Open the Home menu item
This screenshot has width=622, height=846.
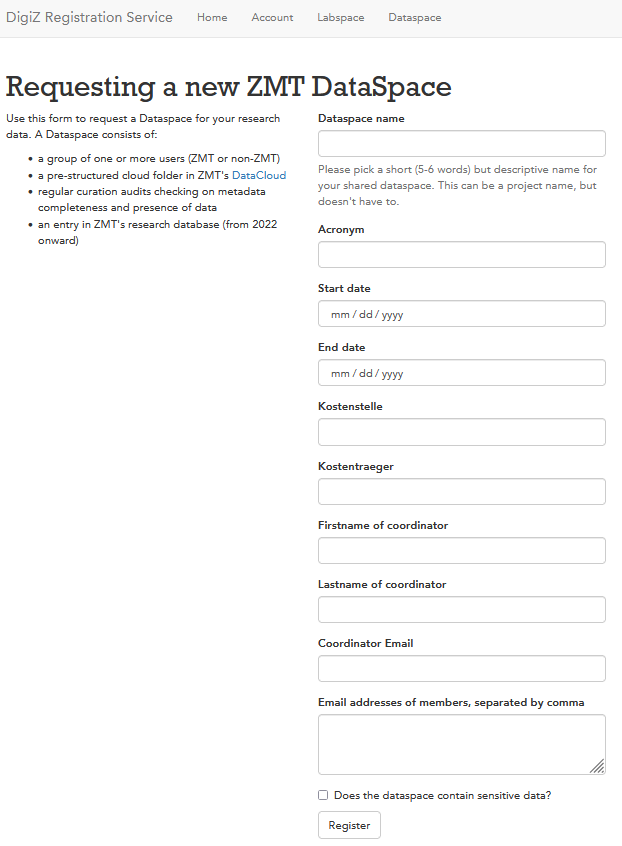[212, 18]
